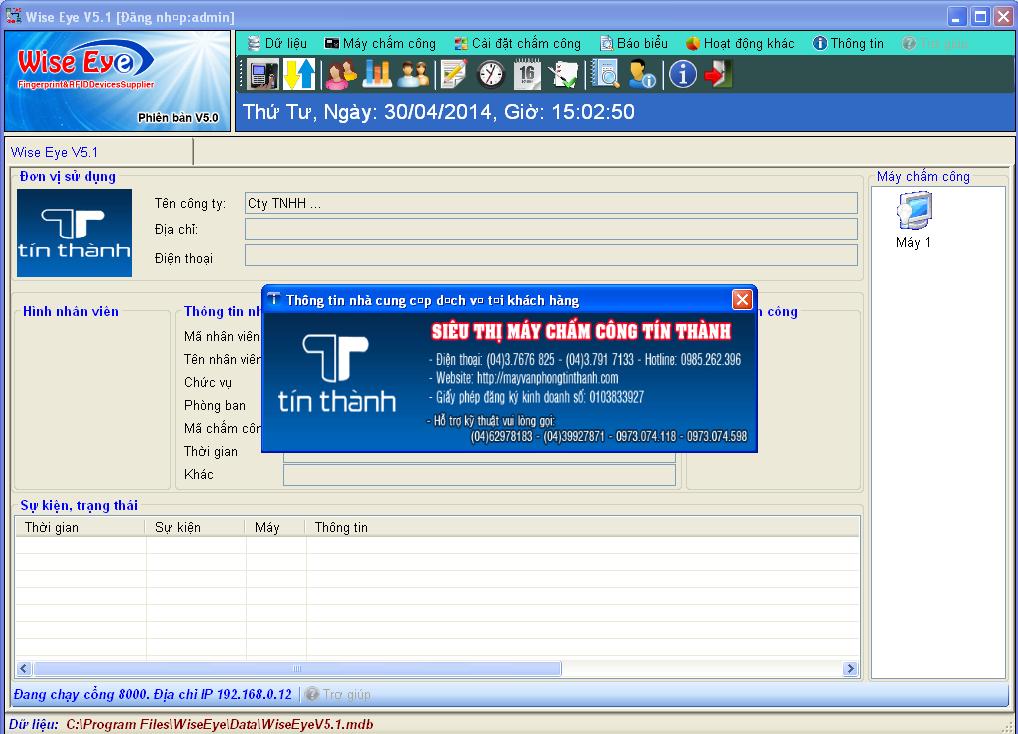Click the Wise Eye logo banner

click(118, 81)
